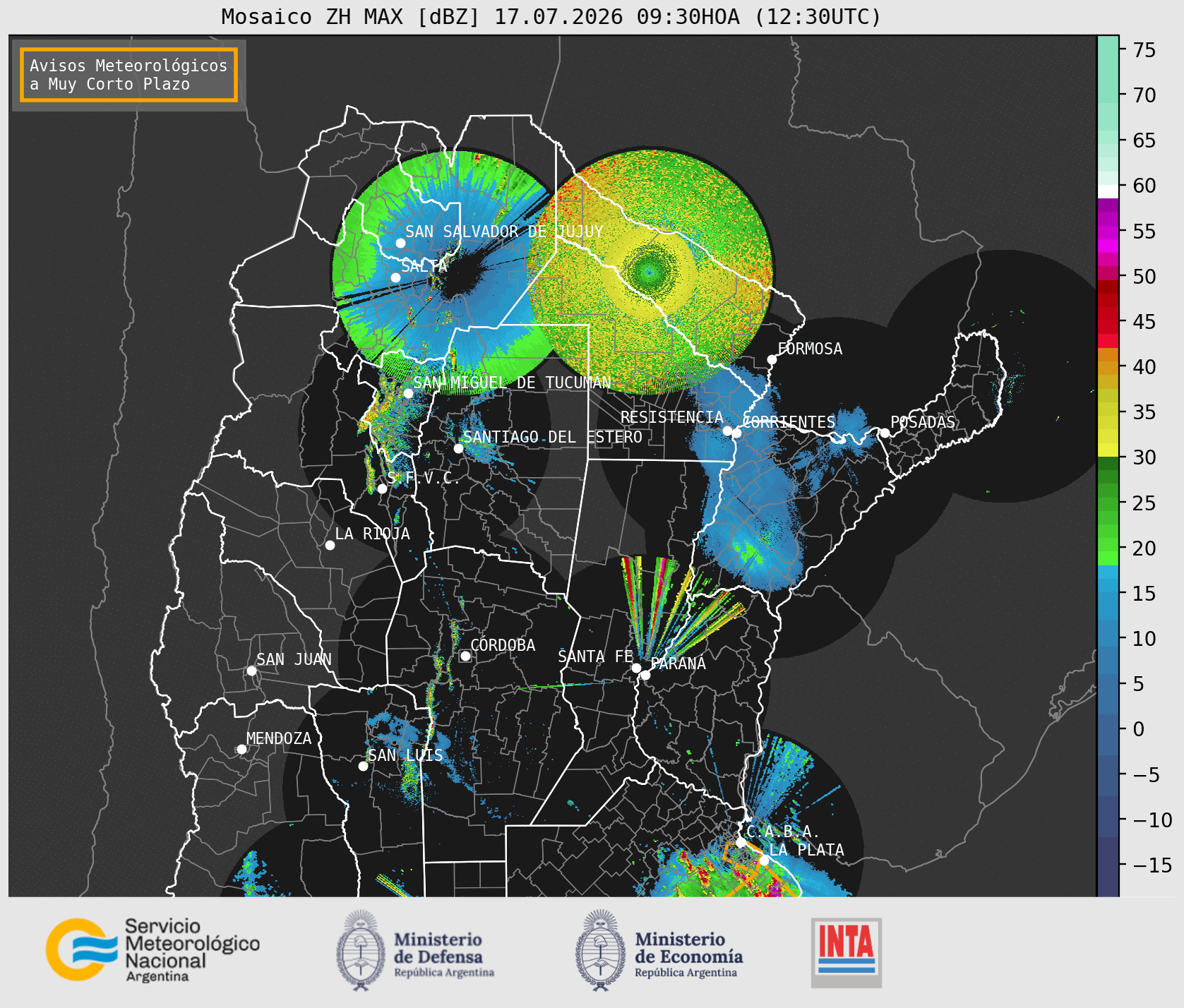
Task: Click the Salta city marker dot
Action: (395, 277)
